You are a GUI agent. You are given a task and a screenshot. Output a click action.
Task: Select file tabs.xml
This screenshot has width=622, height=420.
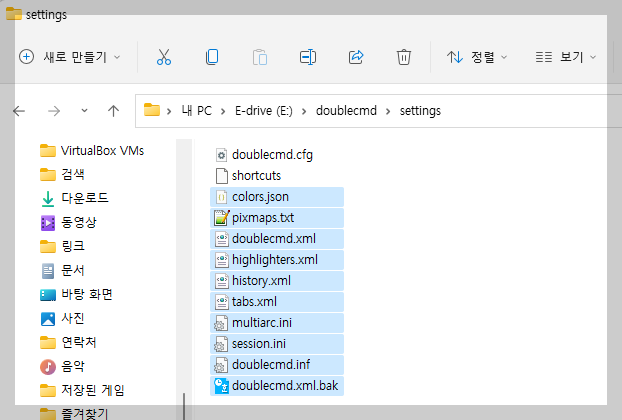tap(277, 302)
